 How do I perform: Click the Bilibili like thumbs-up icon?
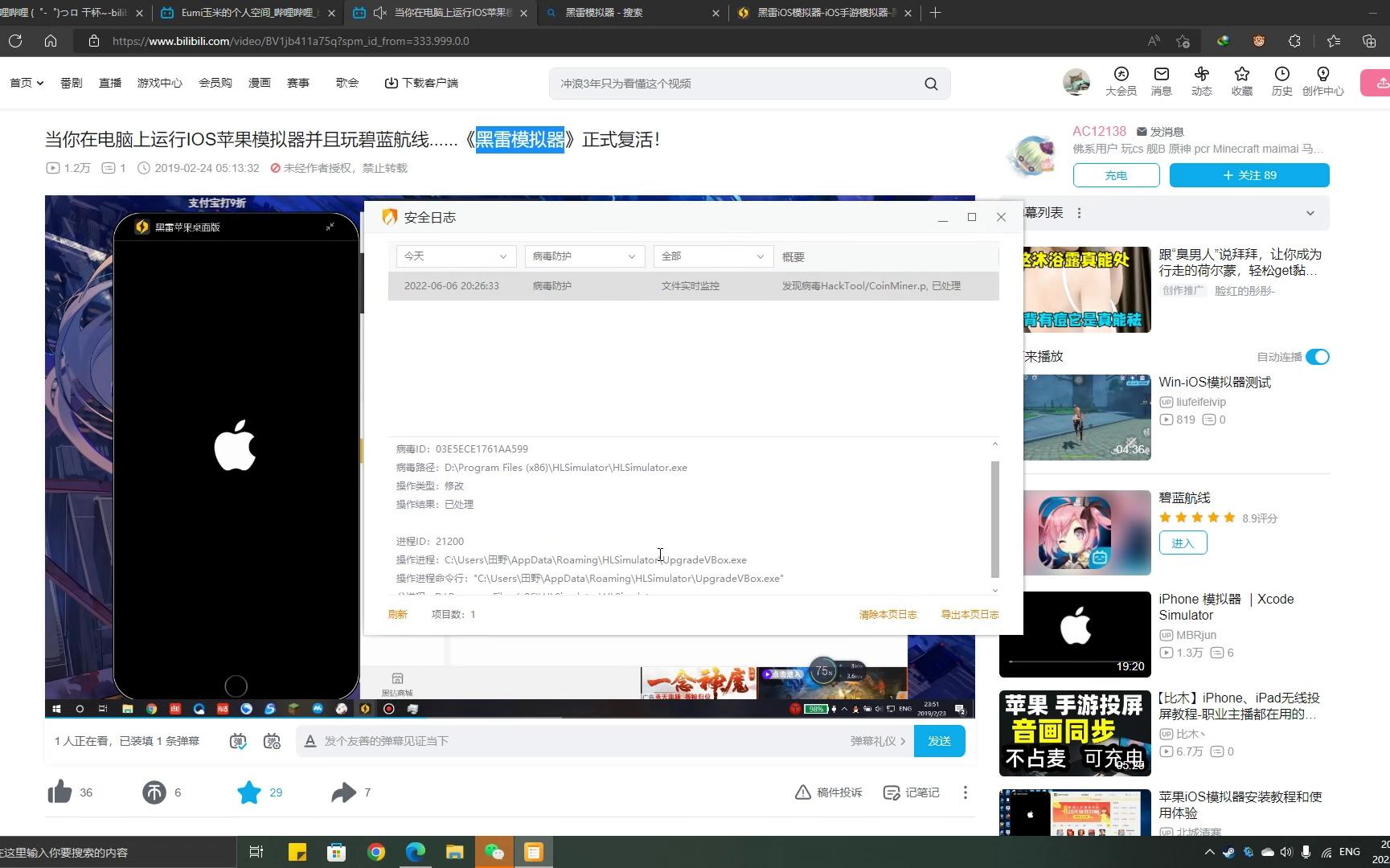point(60,792)
